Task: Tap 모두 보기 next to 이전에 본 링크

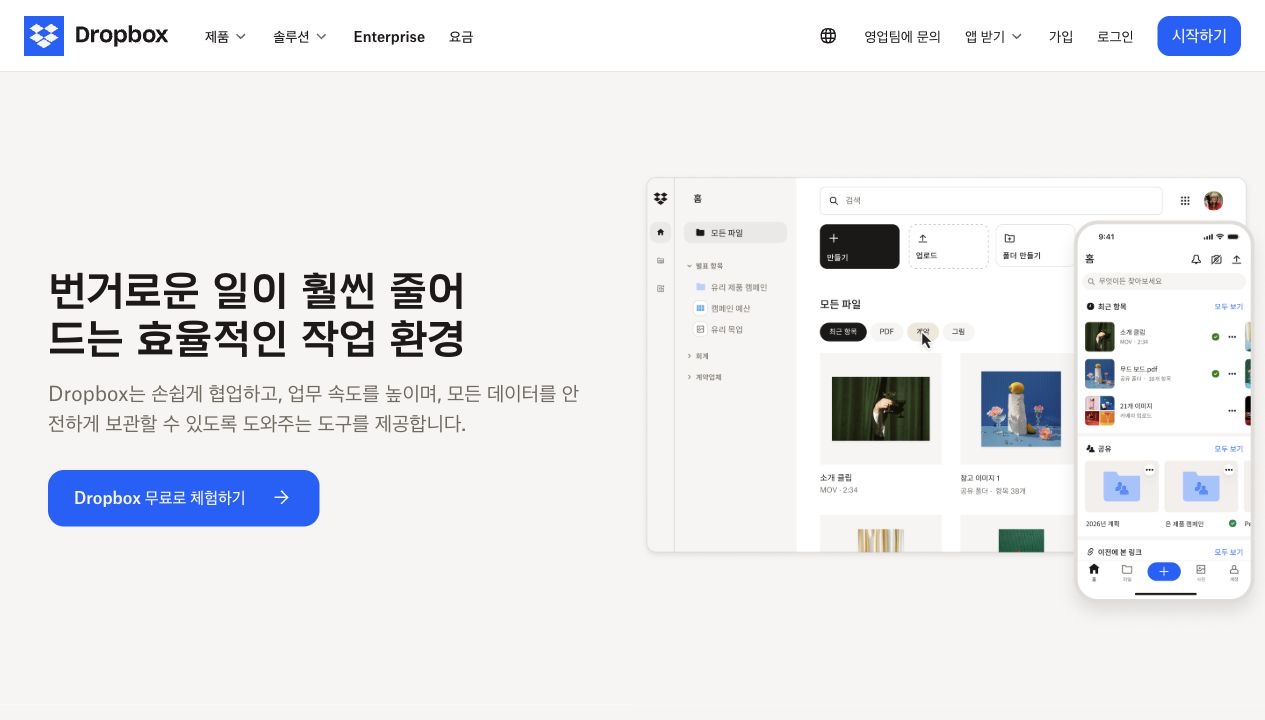Action: pyautogui.click(x=1229, y=552)
